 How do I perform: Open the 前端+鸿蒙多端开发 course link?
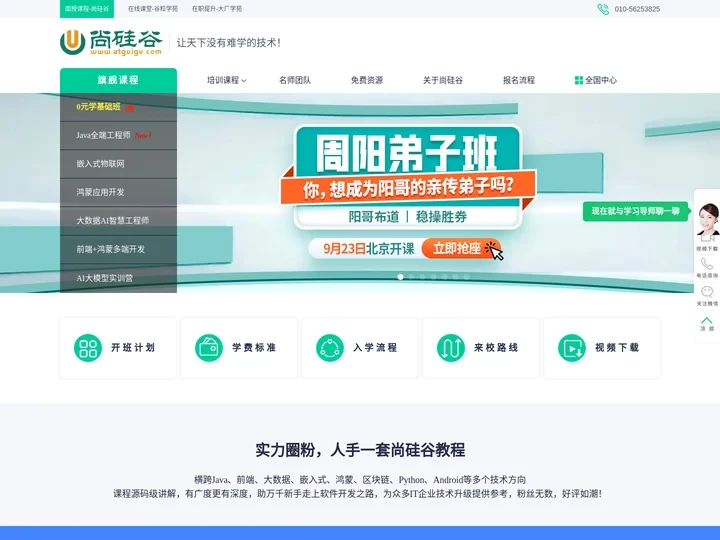(110, 249)
